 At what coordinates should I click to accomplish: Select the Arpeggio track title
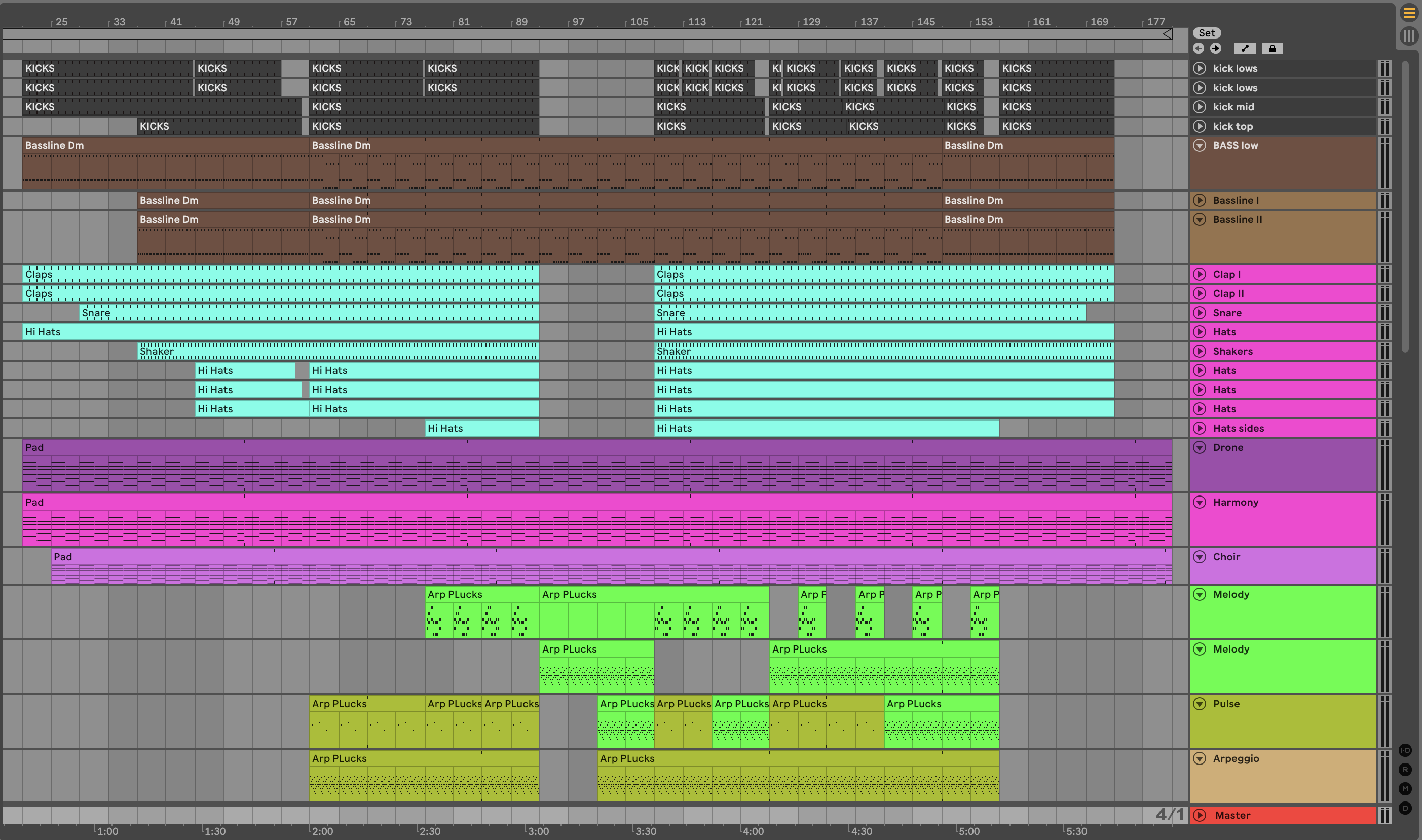tap(1236, 758)
